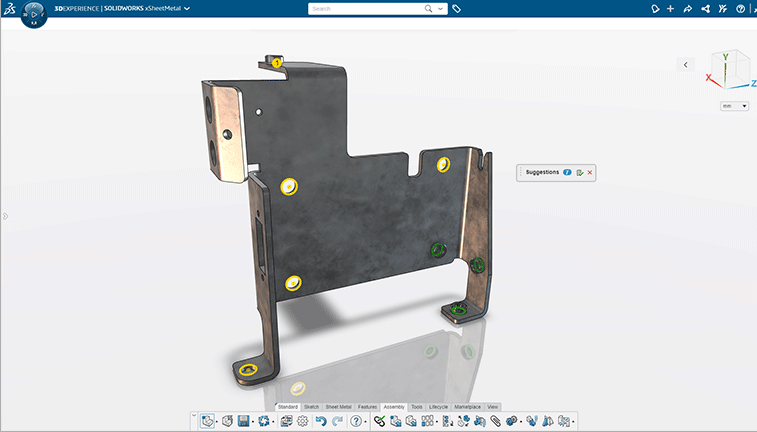
Task: Click the Undo arrow icon
Action: pos(320,422)
